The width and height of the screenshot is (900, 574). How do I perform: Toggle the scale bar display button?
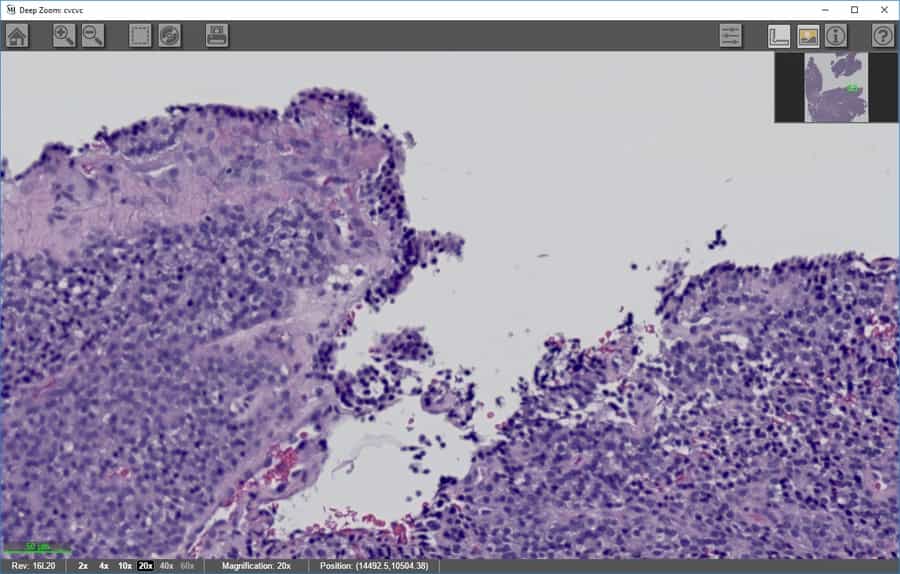point(779,36)
